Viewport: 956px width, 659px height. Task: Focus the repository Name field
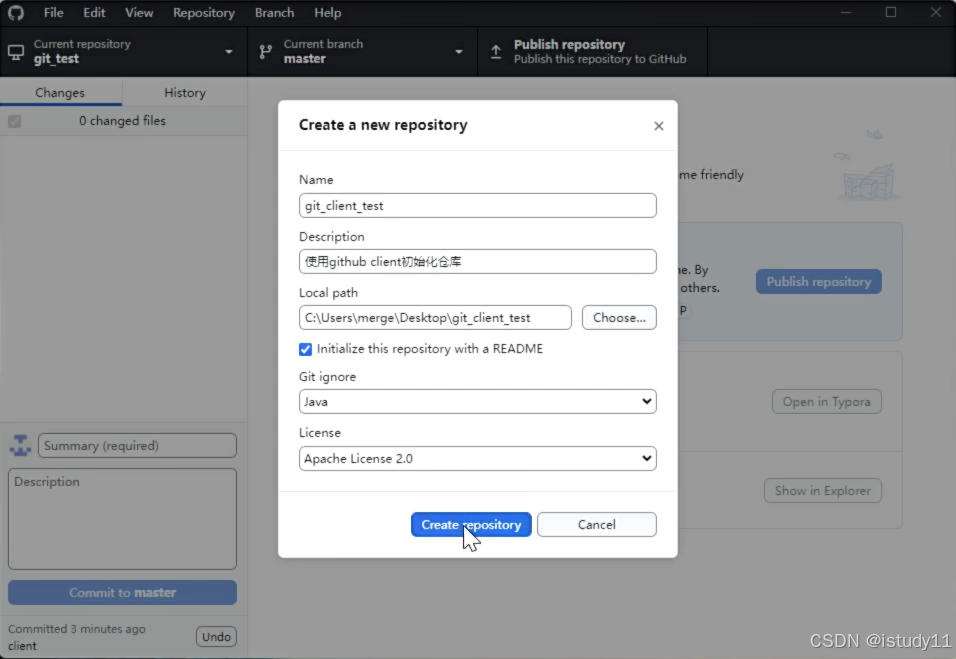click(x=477, y=205)
